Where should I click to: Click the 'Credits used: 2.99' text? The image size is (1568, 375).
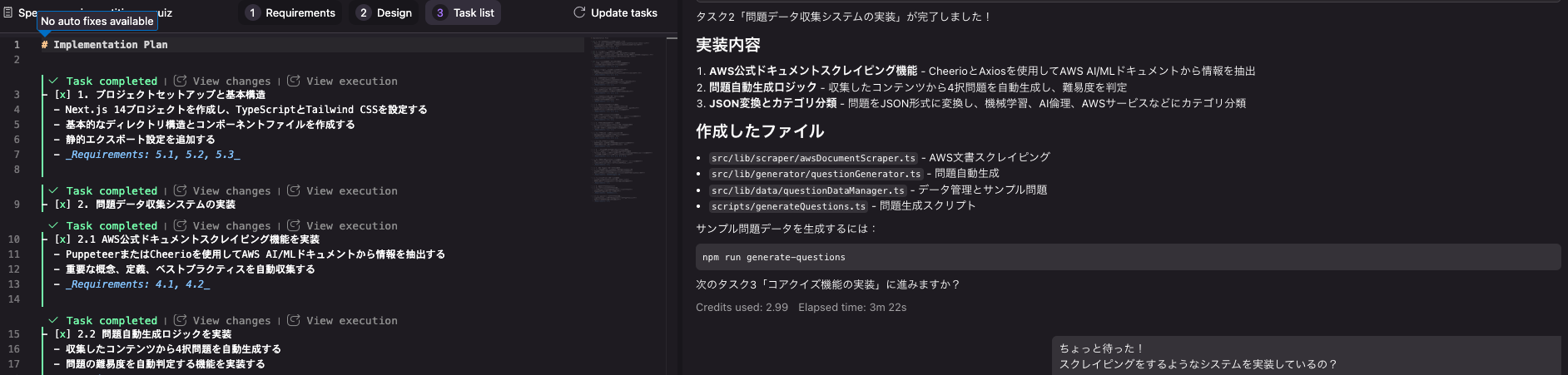(x=742, y=308)
